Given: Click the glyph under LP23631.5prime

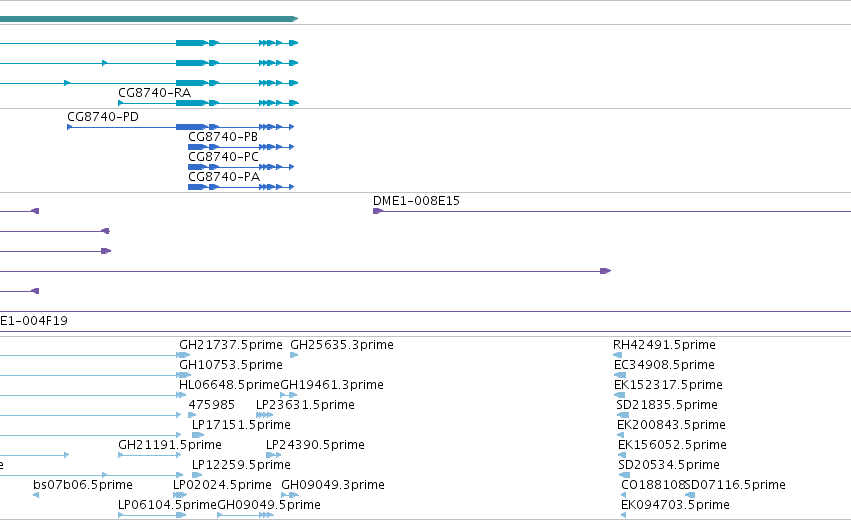Looking at the screenshot, I should (264, 415).
